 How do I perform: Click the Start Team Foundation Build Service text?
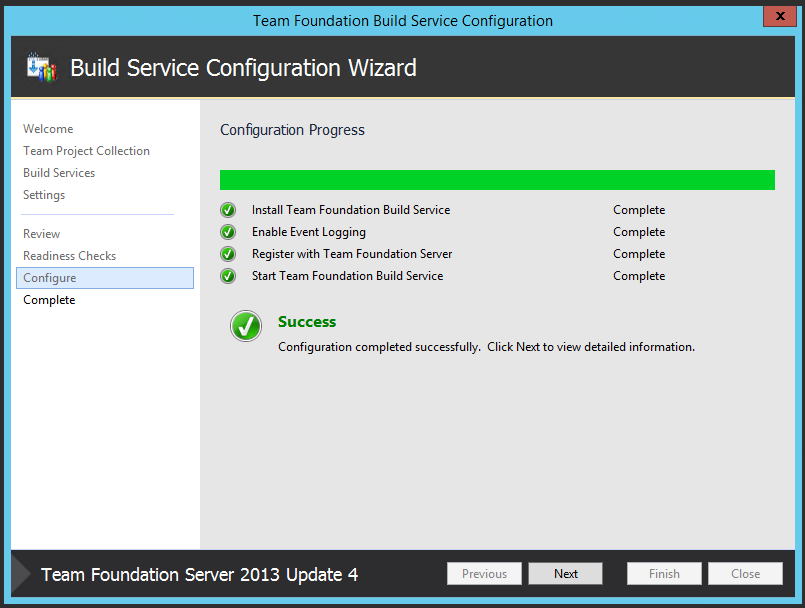coord(347,276)
